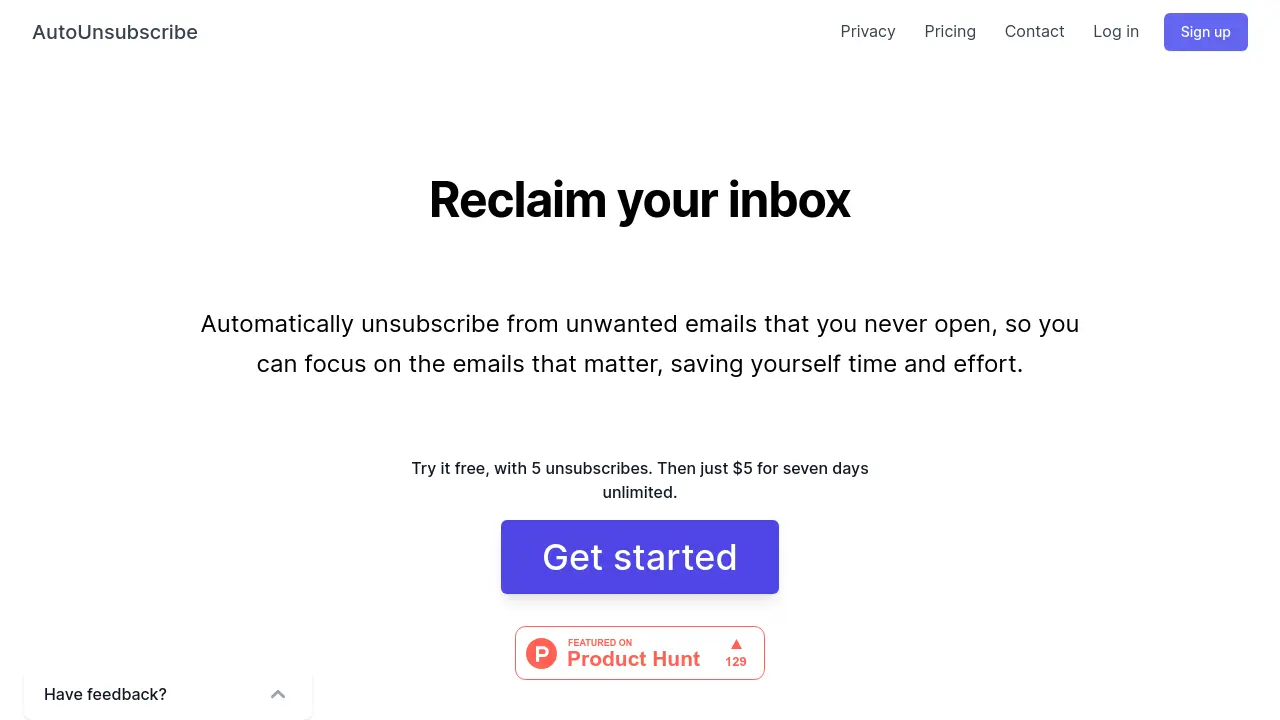The image size is (1280, 720).
Task: Select Log in from the header
Action: (1116, 32)
